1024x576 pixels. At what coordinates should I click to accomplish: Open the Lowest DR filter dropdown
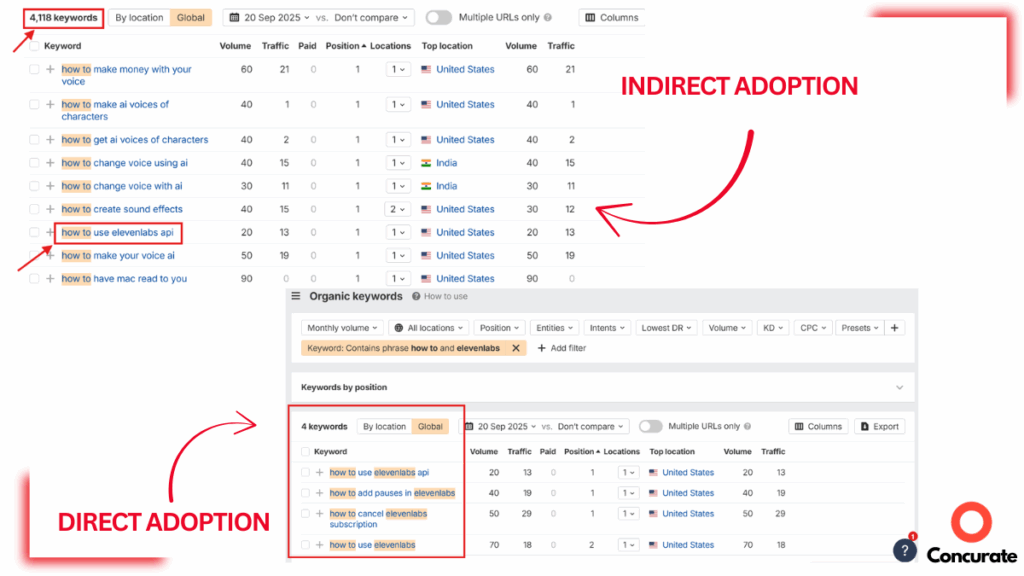[666, 328]
